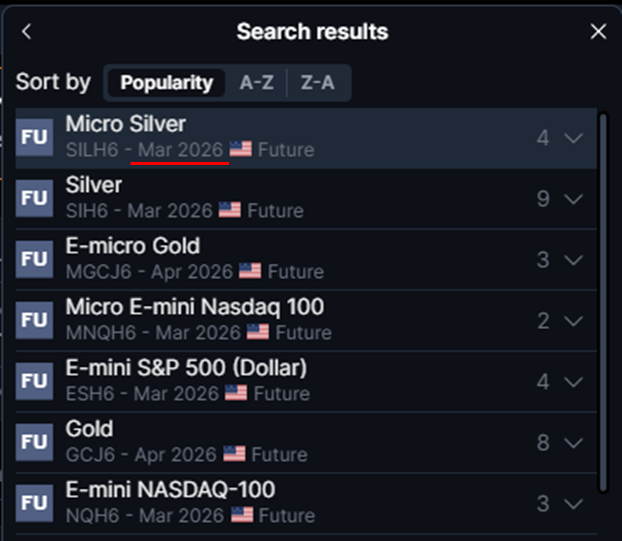Close the Search results panel
This screenshot has width=622, height=541.
tap(598, 32)
